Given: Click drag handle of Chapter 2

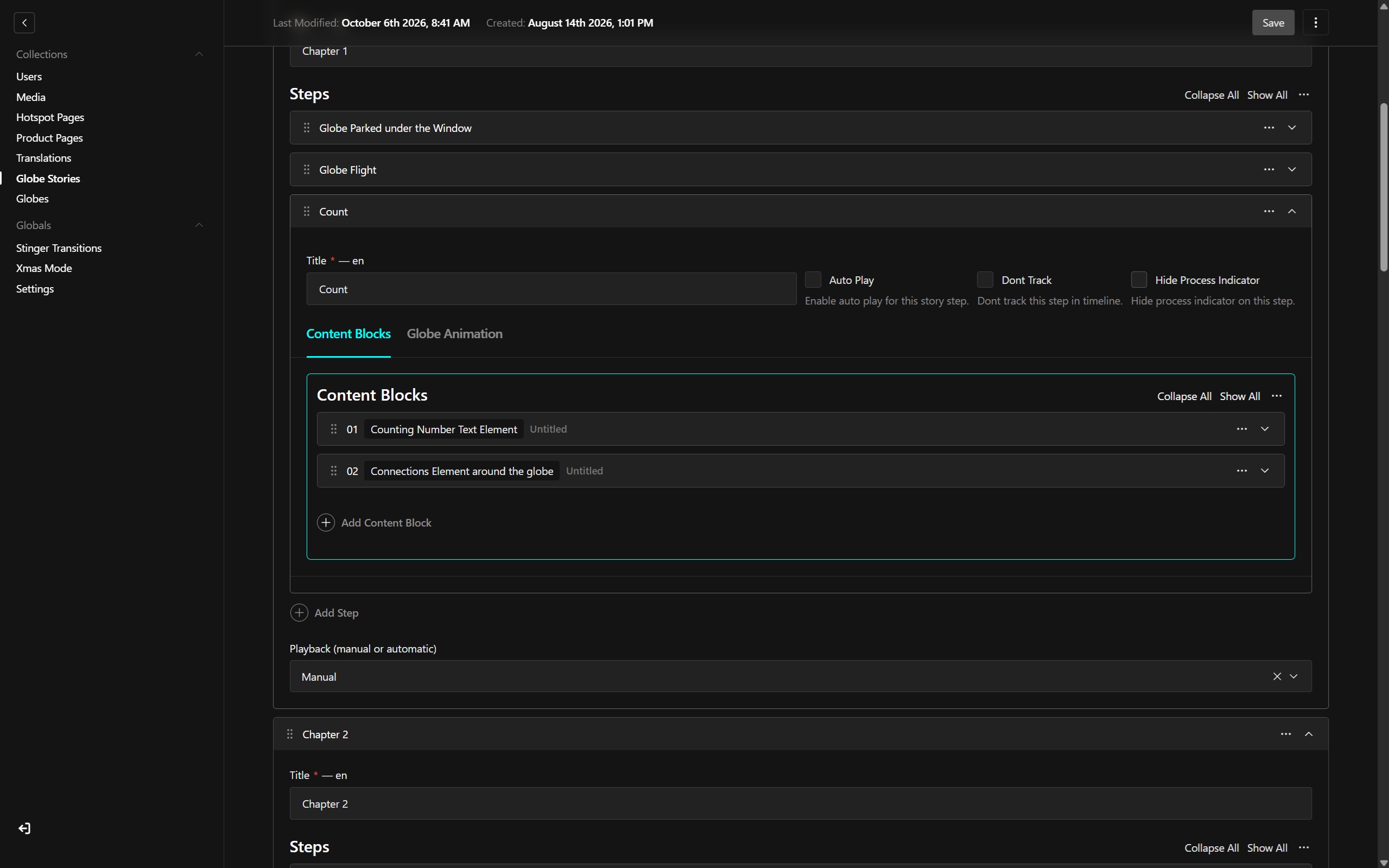Looking at the screenshot, I should click(290, 734).
